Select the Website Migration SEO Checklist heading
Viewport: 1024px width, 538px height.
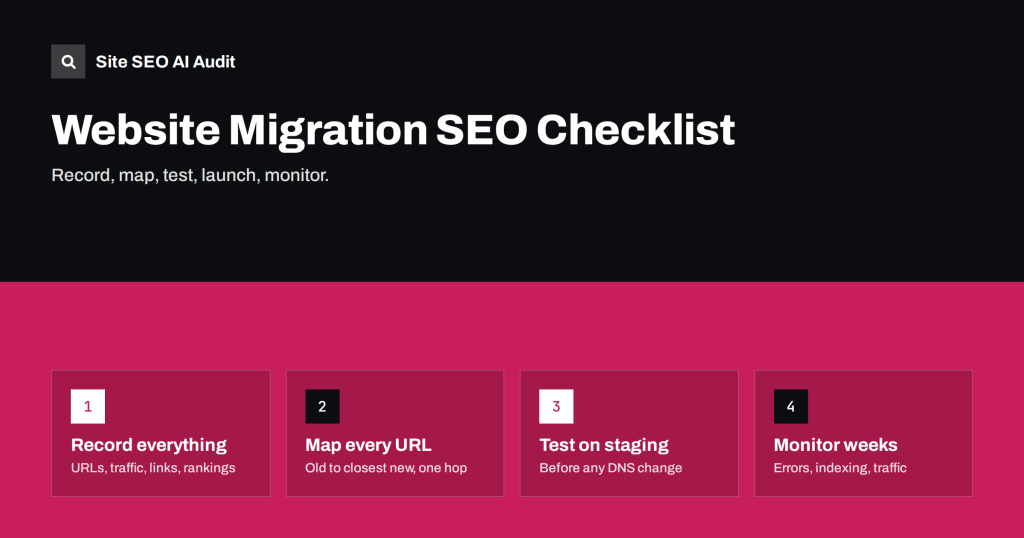(393, 130)
